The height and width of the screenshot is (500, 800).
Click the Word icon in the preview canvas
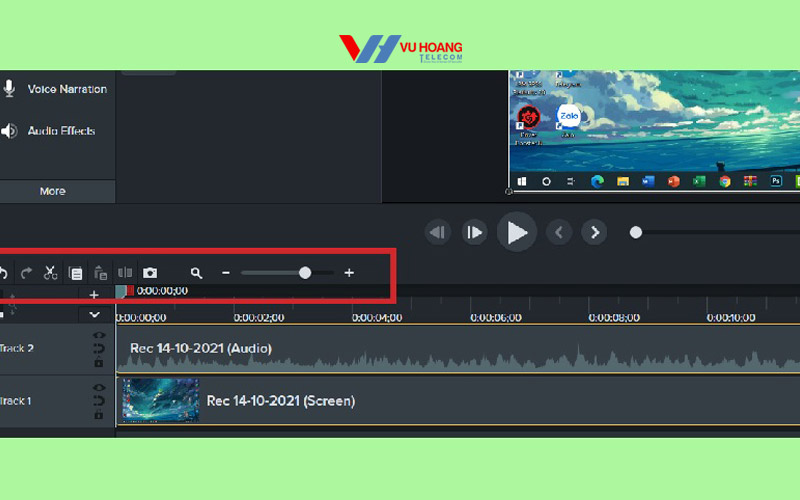point(648,182)
